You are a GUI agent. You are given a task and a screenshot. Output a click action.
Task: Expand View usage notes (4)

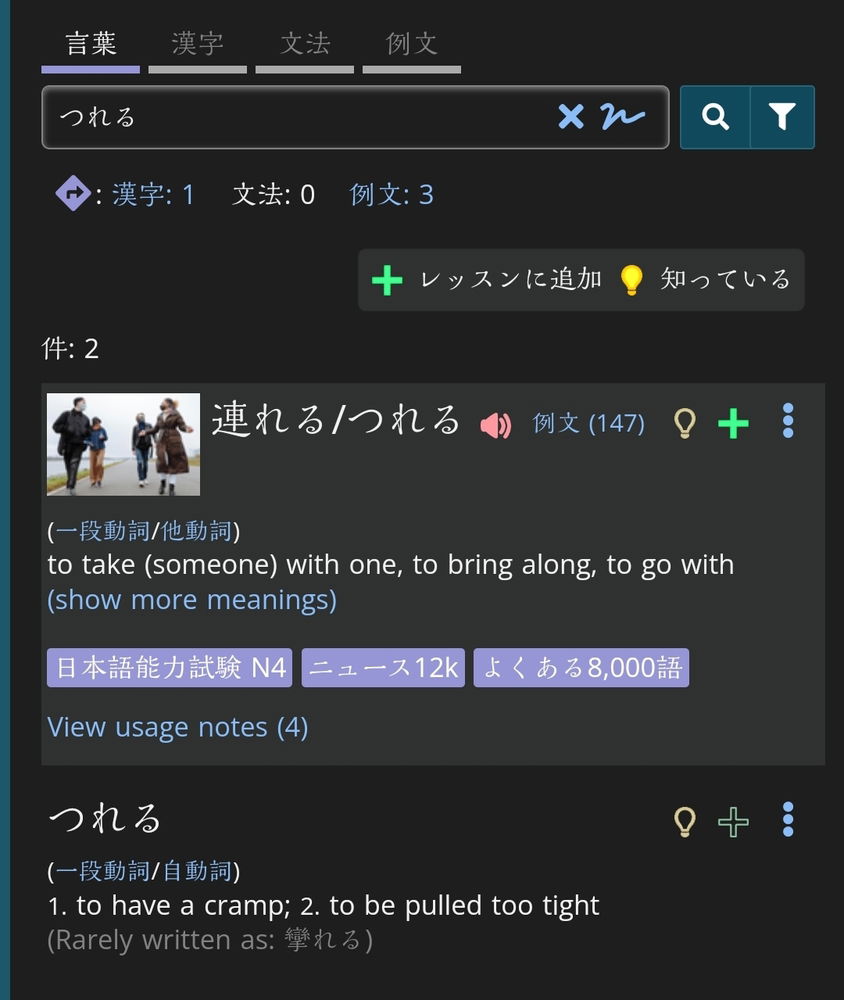(x=178, y=727)
